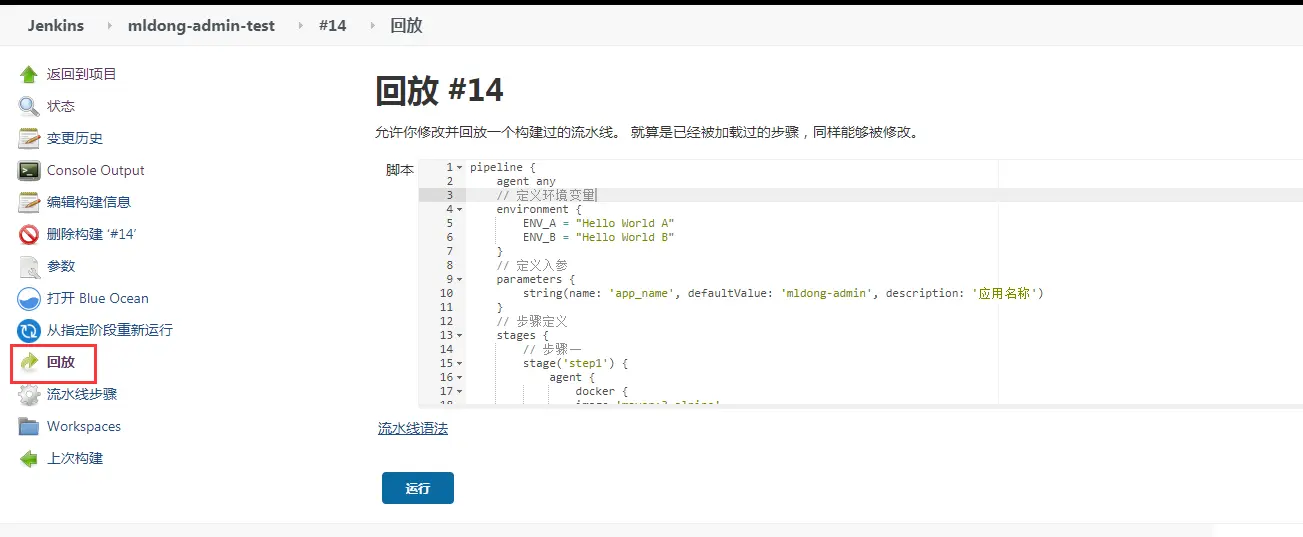
Task: Click the Jenkins breadcrumb
Action: click(56, 25)
